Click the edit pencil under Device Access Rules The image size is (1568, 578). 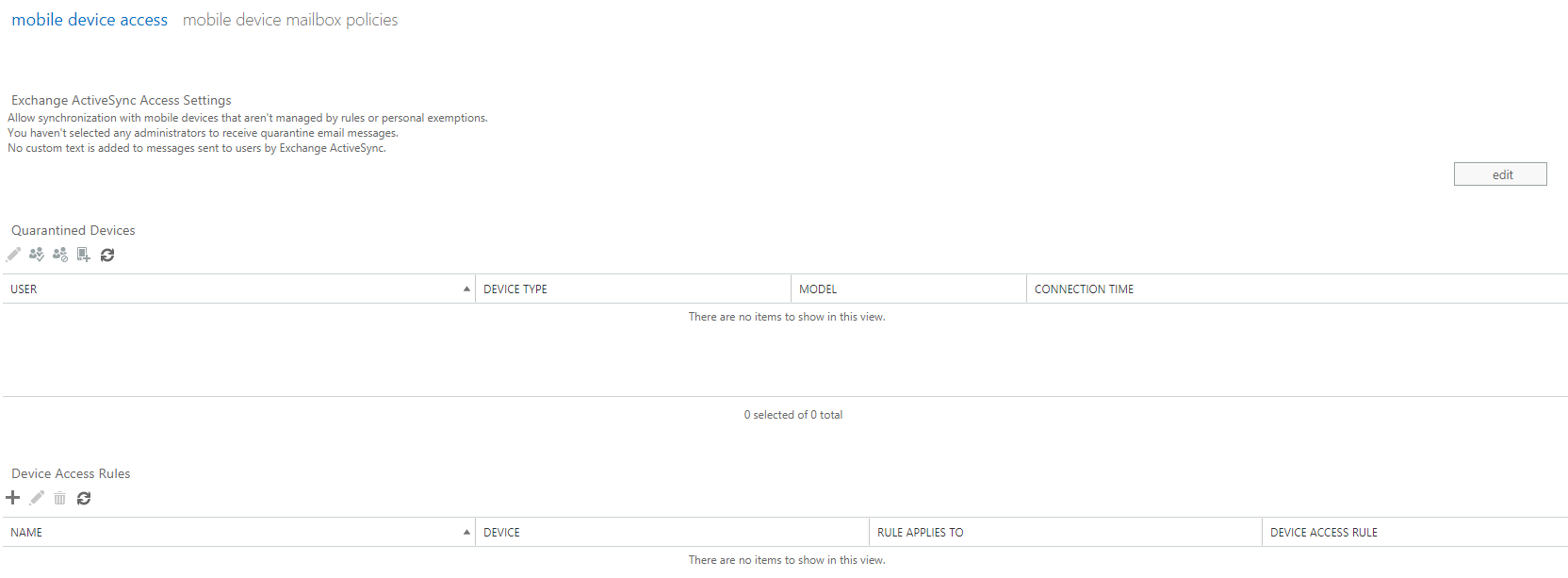point(37,498)
